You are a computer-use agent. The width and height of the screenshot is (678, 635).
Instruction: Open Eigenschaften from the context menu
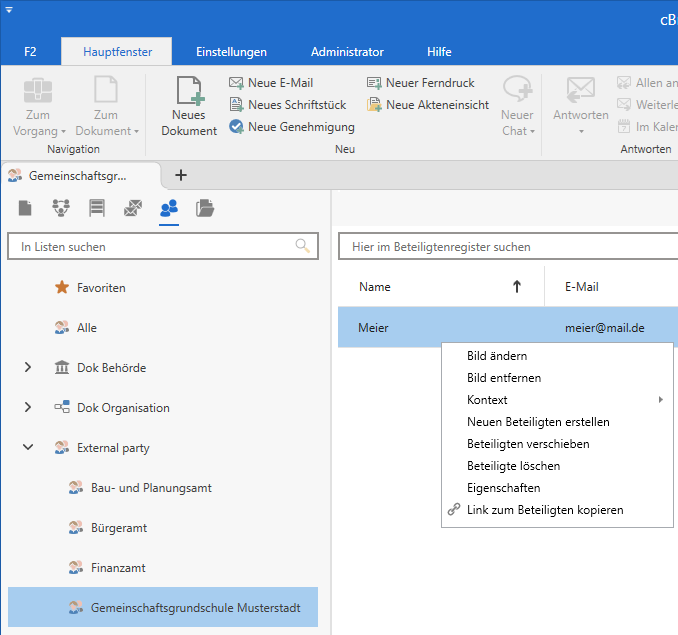pyautogui.click(x=557, y=488)
